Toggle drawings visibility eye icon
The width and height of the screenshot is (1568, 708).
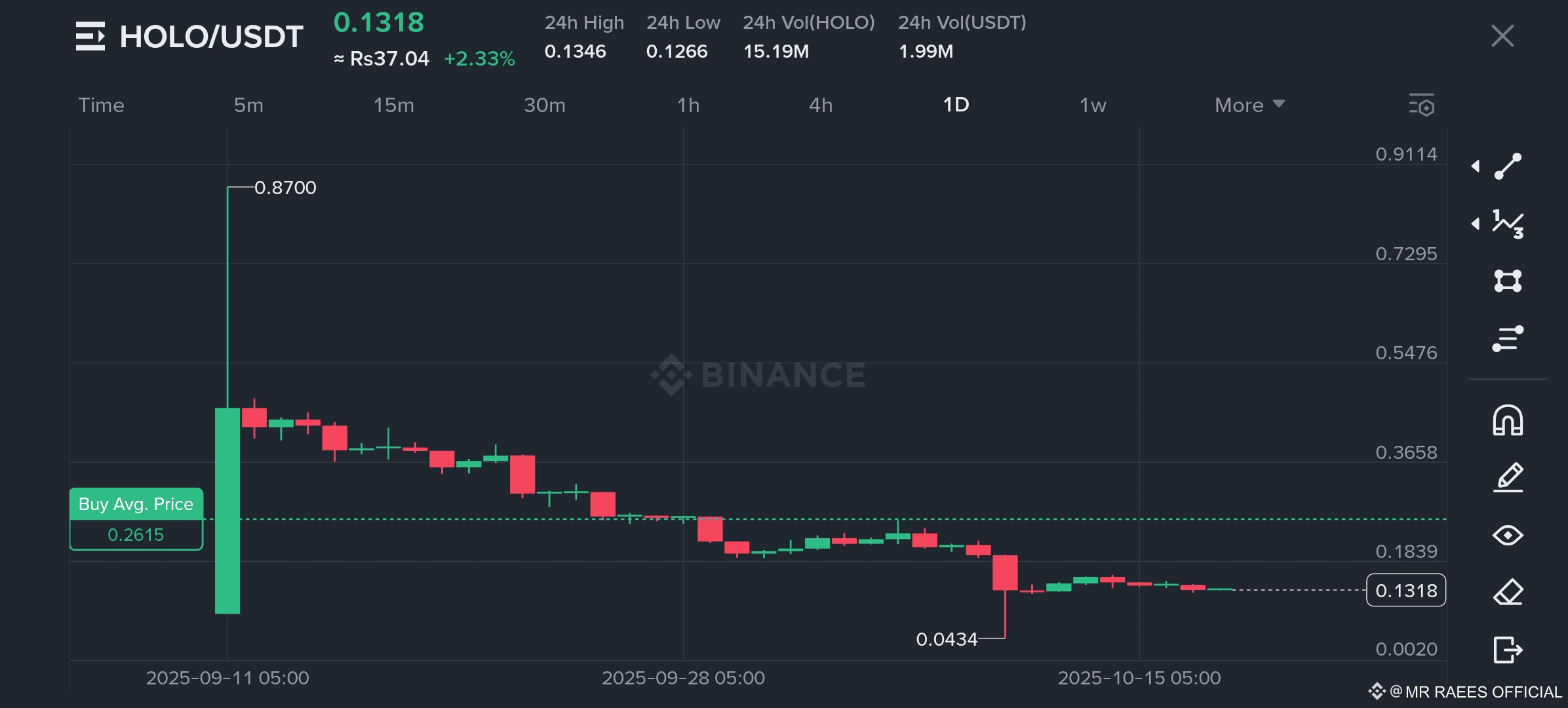click(1508, 535)
